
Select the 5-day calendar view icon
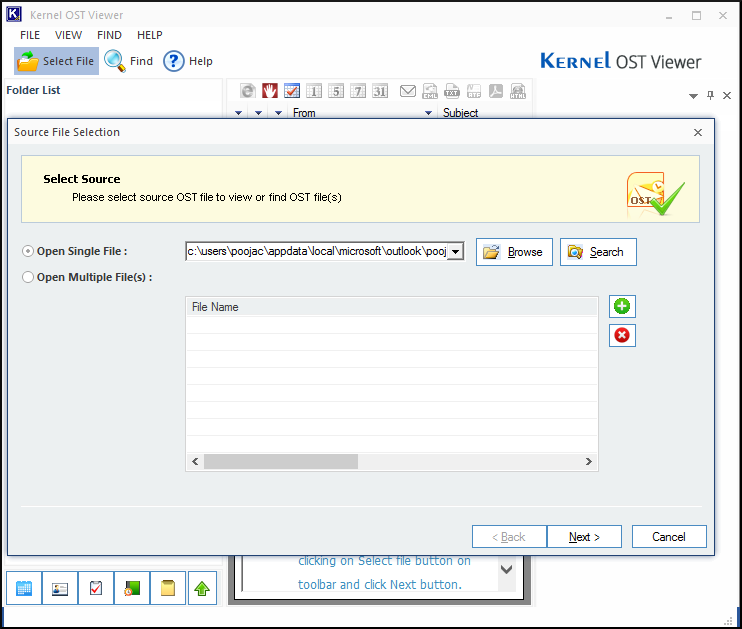[336, 91]
